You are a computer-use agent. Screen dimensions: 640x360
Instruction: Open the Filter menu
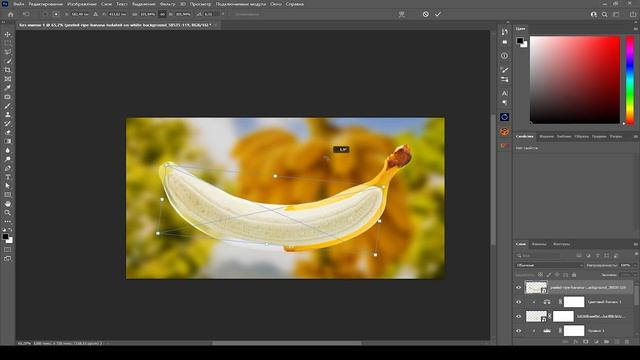pos(168,4)
